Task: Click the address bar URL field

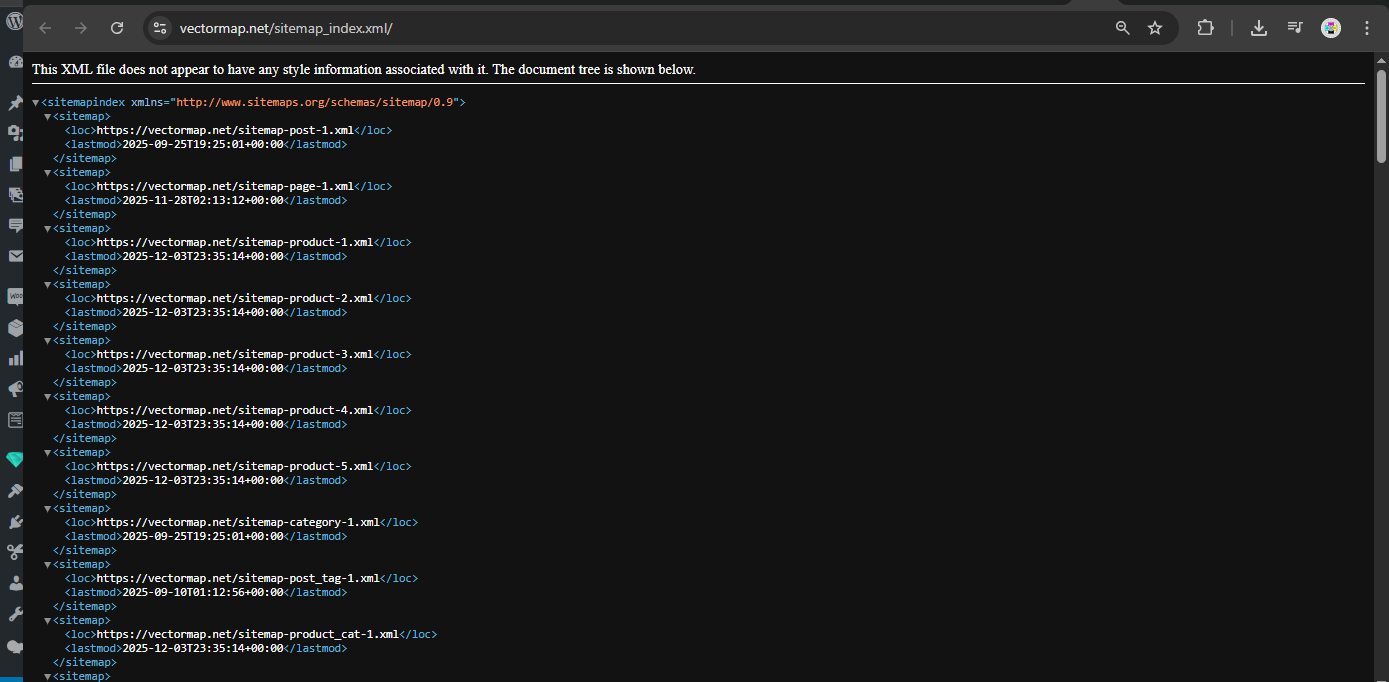Action: [600, 28]
